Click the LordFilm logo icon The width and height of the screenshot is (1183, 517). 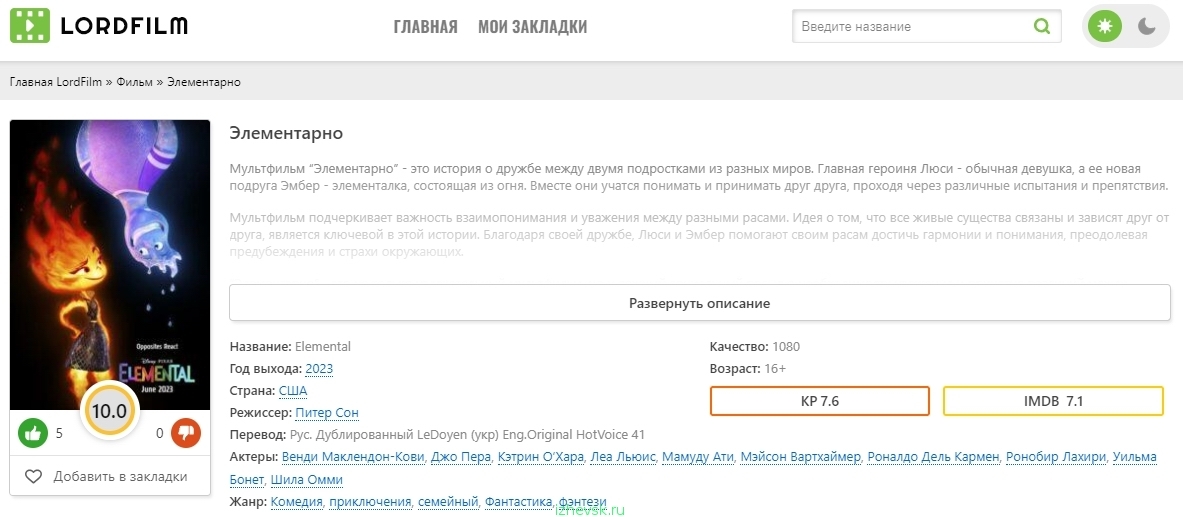29,26
